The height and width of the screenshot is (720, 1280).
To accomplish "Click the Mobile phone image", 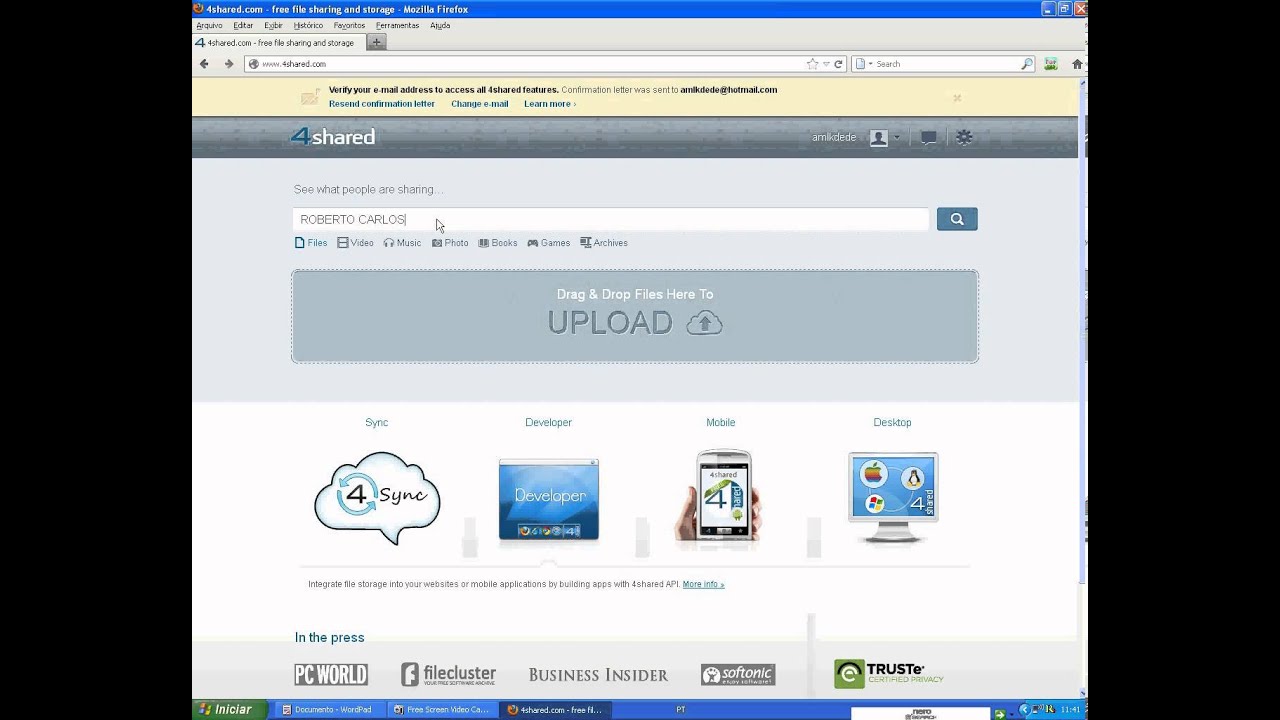I will [719, 496].
